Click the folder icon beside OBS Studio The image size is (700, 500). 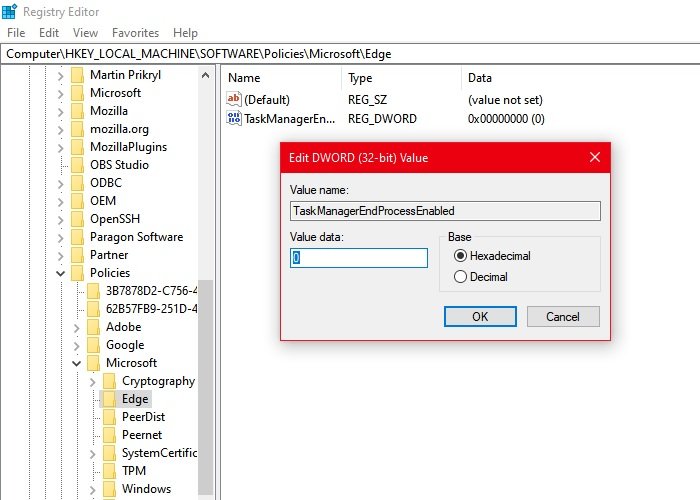coord(78,165)
